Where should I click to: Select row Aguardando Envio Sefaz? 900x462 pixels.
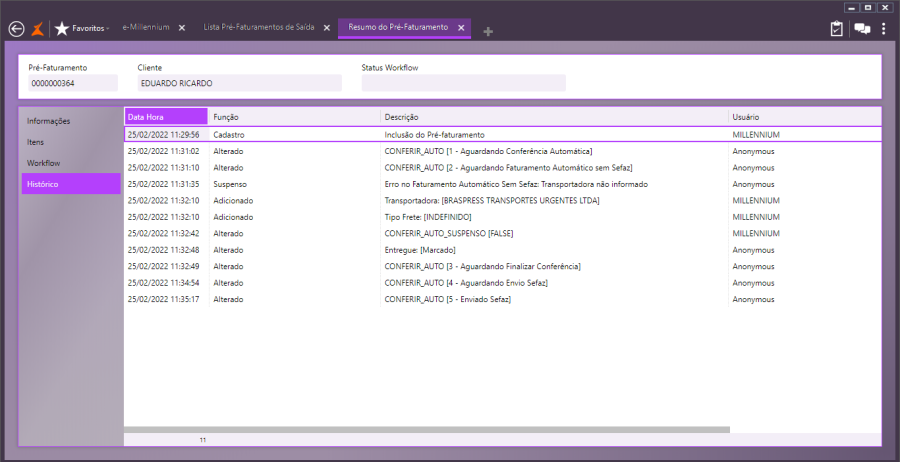(x=503, y=283)
